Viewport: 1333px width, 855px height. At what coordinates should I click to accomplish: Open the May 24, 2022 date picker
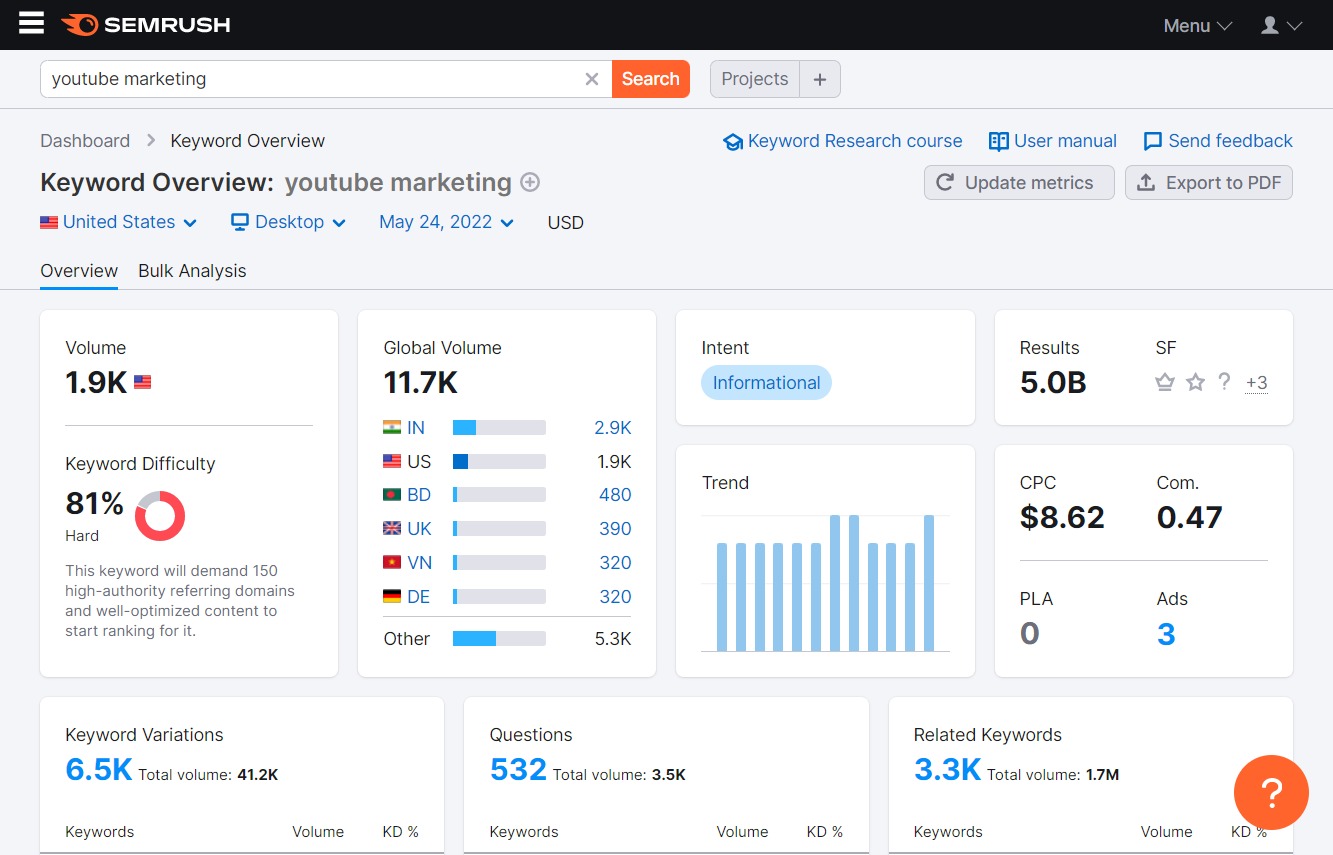click(446, 222)
